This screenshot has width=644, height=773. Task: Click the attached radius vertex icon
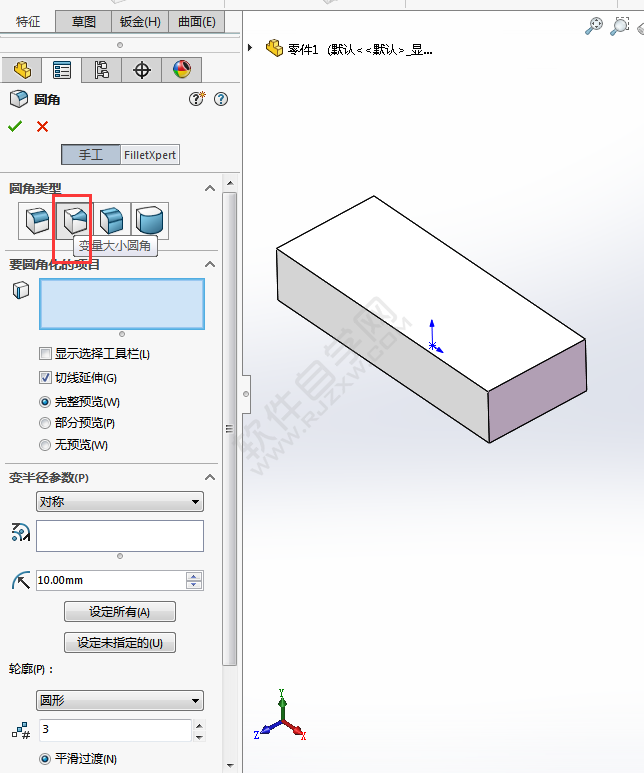[x=21, y=532]
